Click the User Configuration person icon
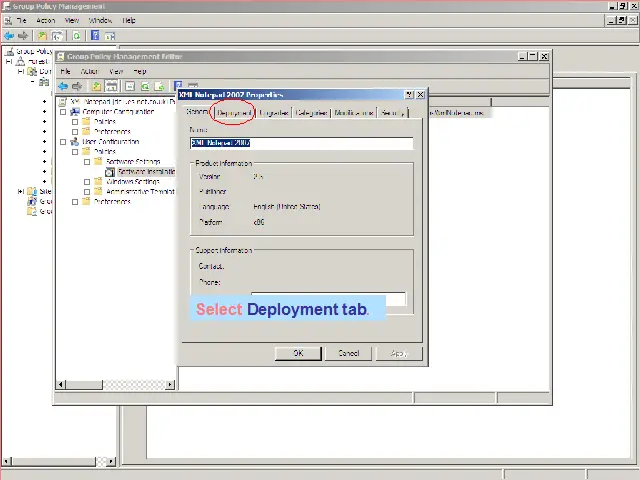The width and height of the screenshot is (640, 480). click(75, 142)
